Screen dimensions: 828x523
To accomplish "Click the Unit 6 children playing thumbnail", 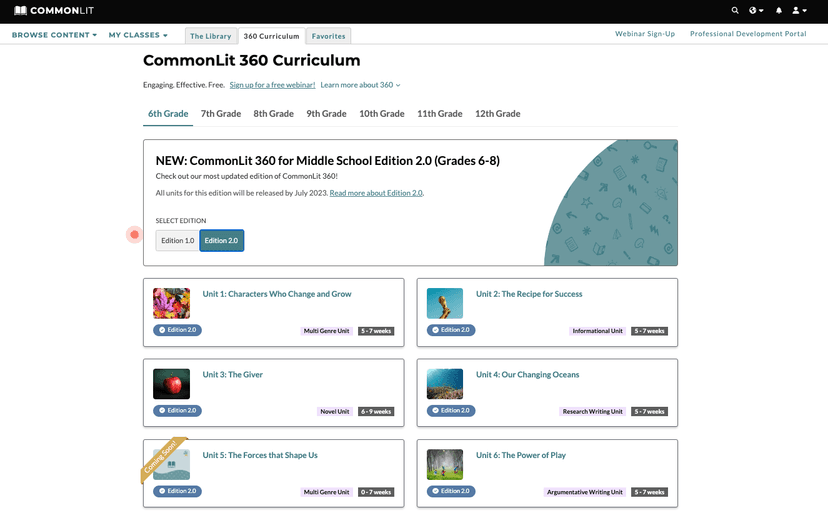I will 445,464.
